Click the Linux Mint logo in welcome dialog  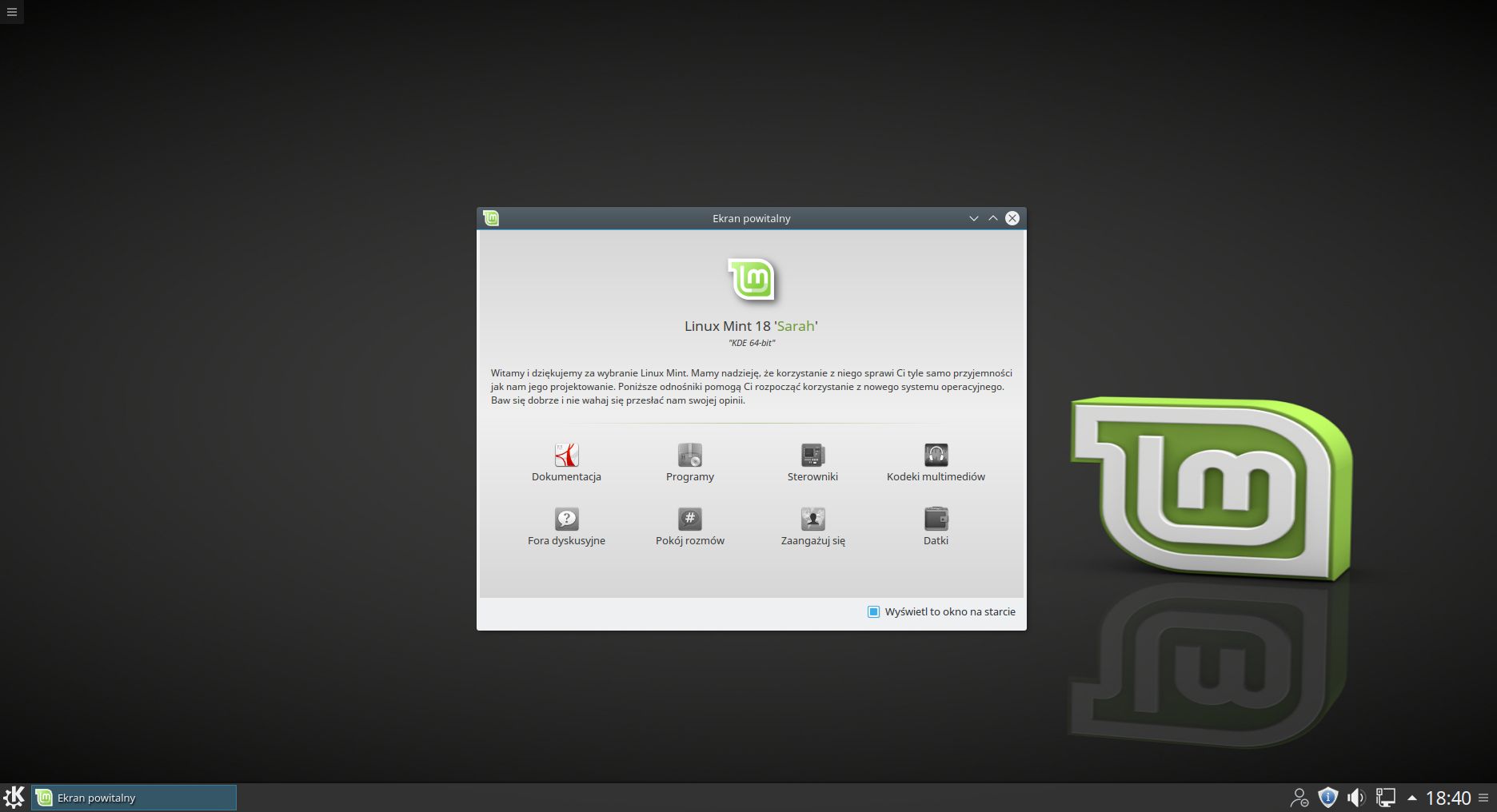click(752, 280)
